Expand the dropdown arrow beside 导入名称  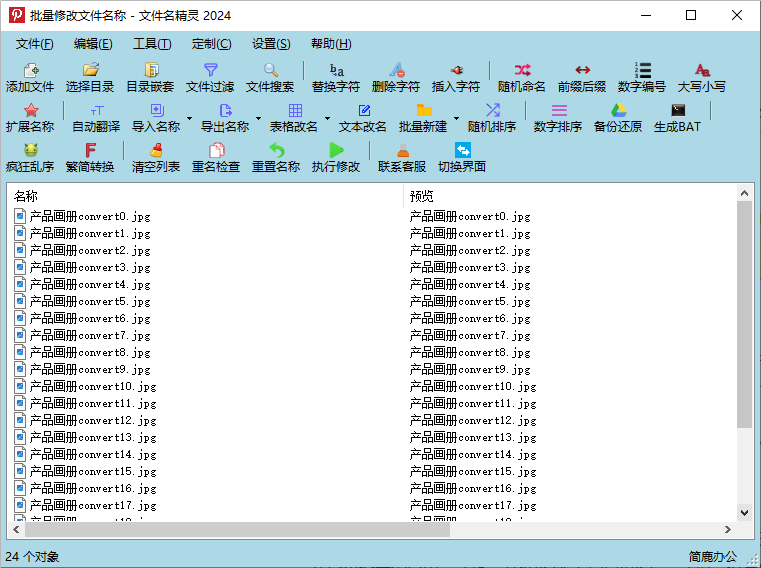pos(189,118)
